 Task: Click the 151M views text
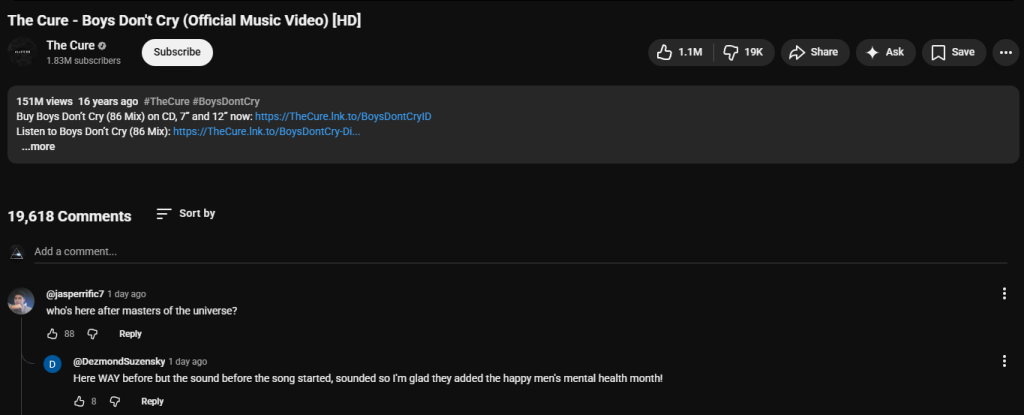coord(44,101)
